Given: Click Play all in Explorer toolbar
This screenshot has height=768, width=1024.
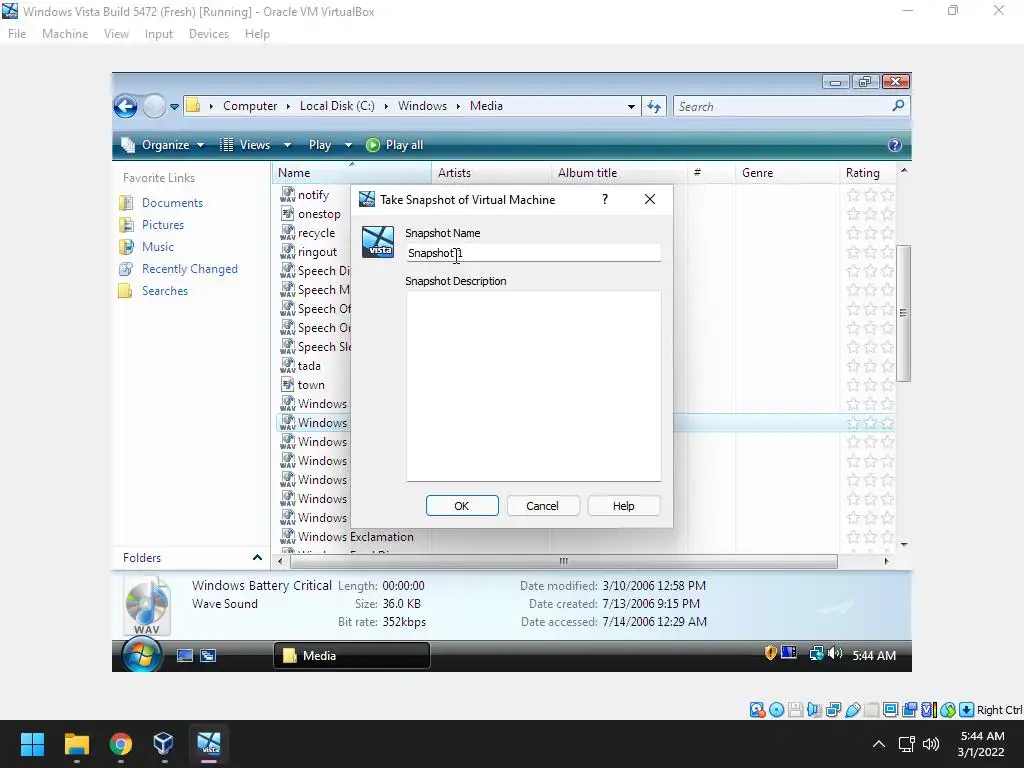Looking at the screenshot, I should (x=394, y=145).
